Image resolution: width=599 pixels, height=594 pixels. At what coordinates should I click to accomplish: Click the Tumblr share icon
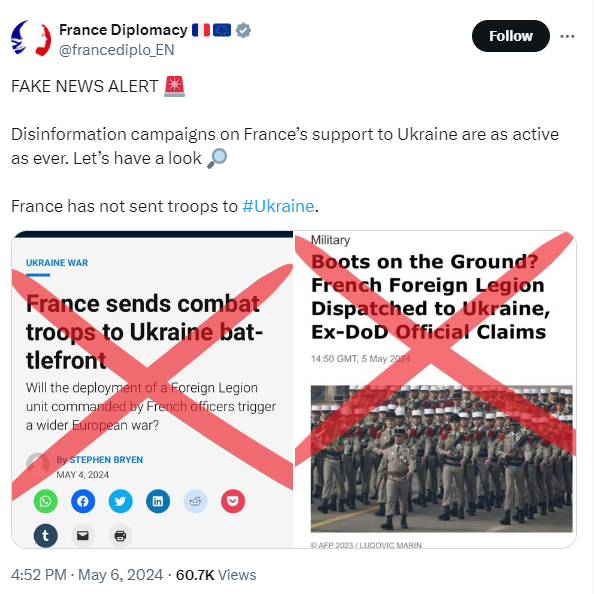(45, 536)
